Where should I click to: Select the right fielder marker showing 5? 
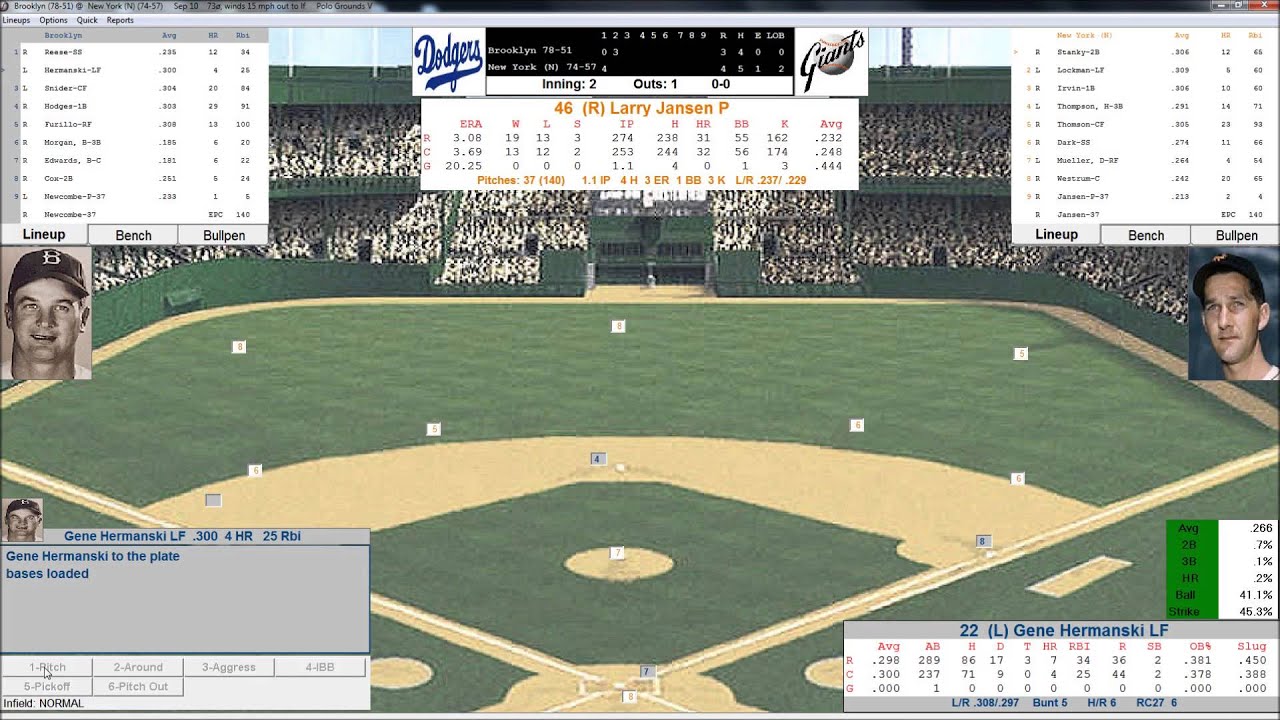pos(1021,353)
